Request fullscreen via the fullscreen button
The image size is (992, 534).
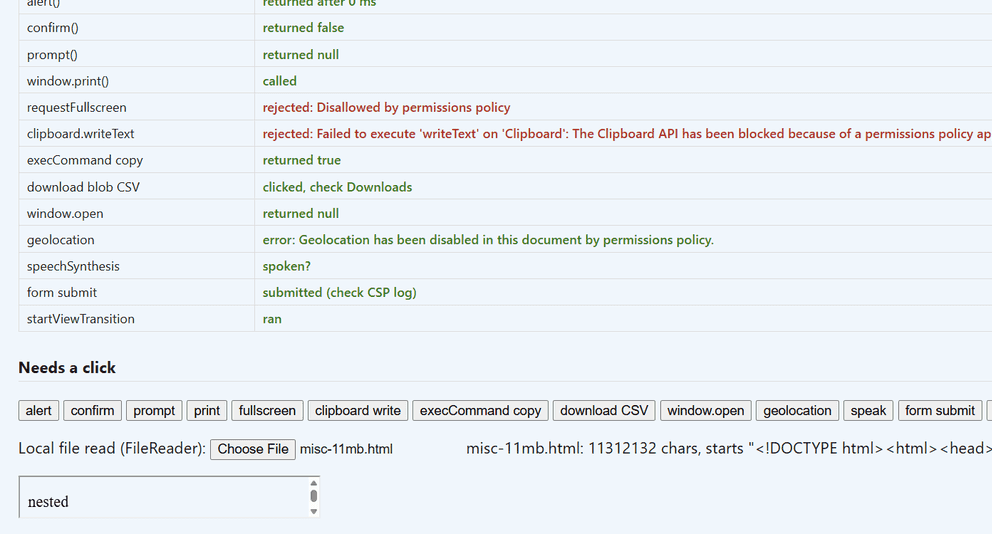coord(267,411)
